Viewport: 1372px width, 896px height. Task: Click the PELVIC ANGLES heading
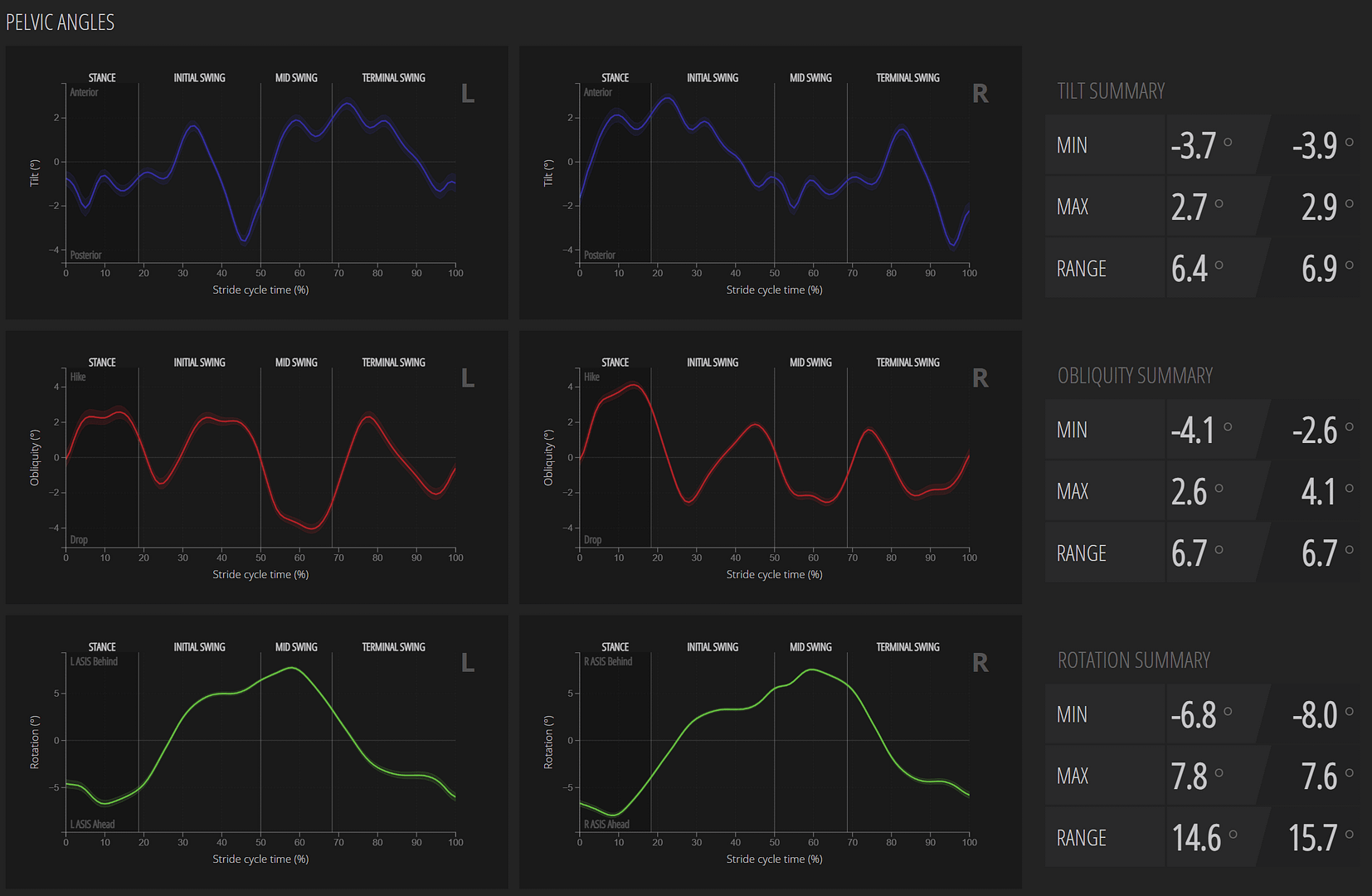pos(60,22)
